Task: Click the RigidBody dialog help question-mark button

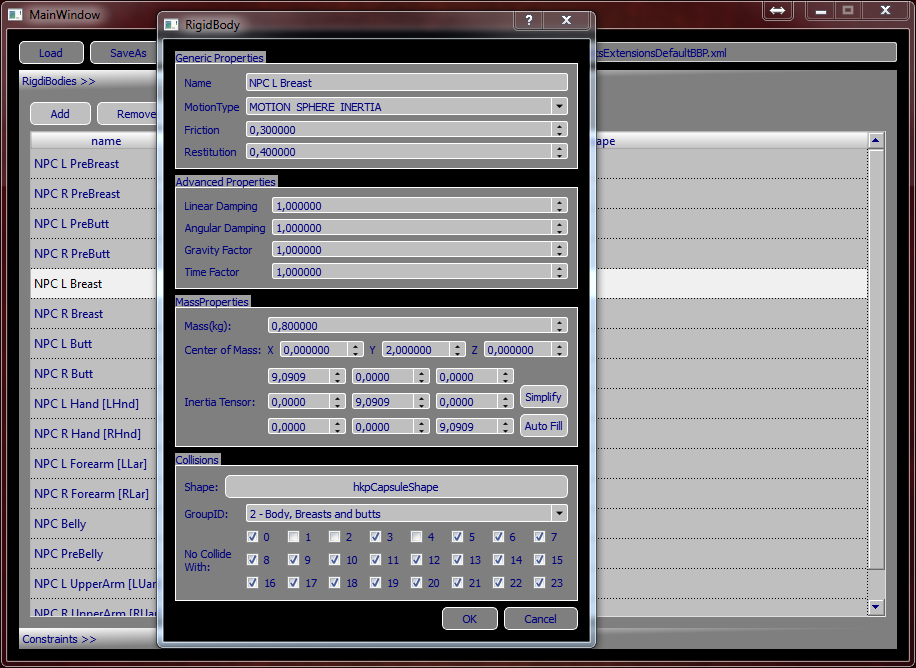Action: coord(529,20)
